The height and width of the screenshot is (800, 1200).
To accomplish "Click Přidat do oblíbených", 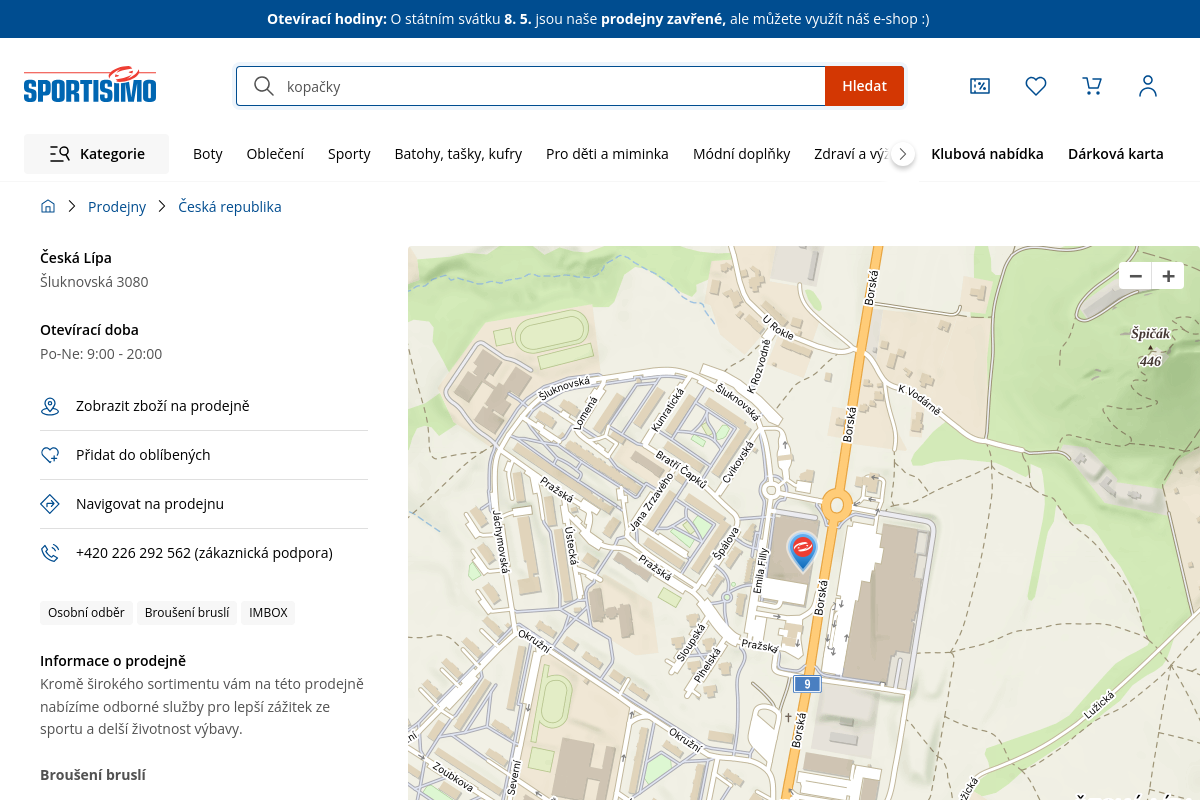I will pyautogui.click(x=143, y=455).
